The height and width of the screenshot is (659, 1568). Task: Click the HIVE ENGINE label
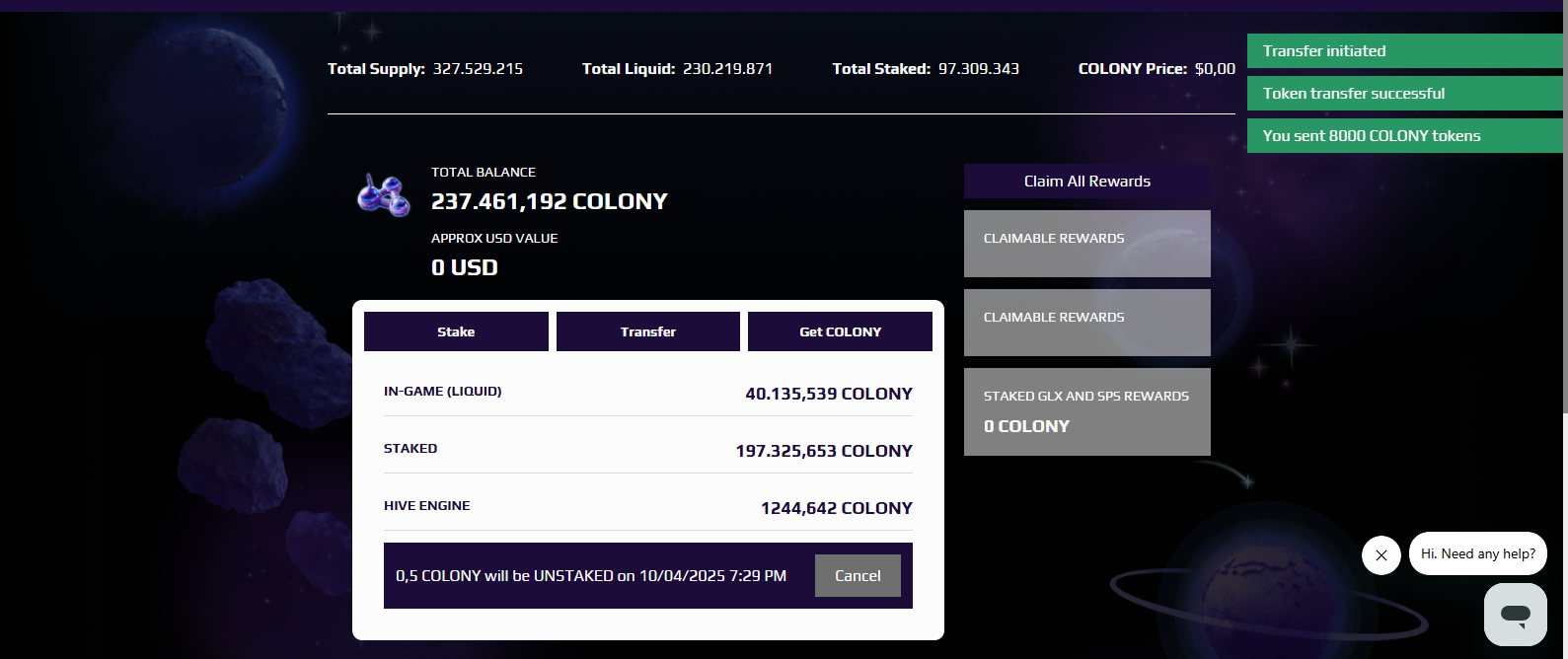[427, 506]
